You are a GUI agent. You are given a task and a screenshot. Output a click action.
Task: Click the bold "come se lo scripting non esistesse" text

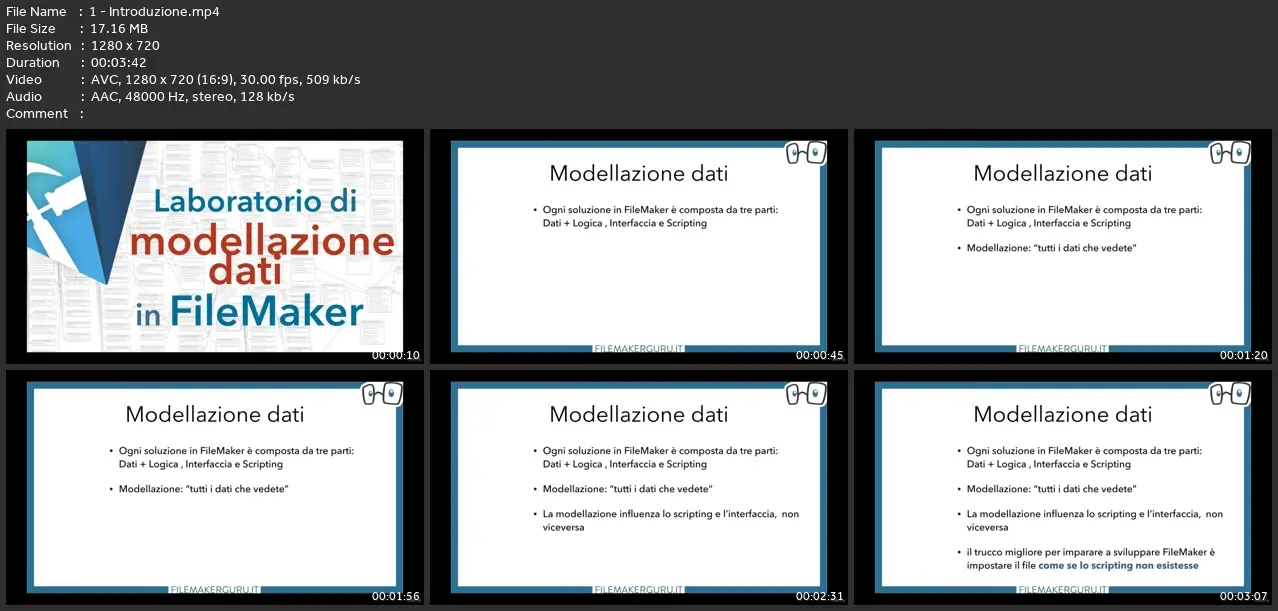pyautogui.click(x=1118, y=565)
